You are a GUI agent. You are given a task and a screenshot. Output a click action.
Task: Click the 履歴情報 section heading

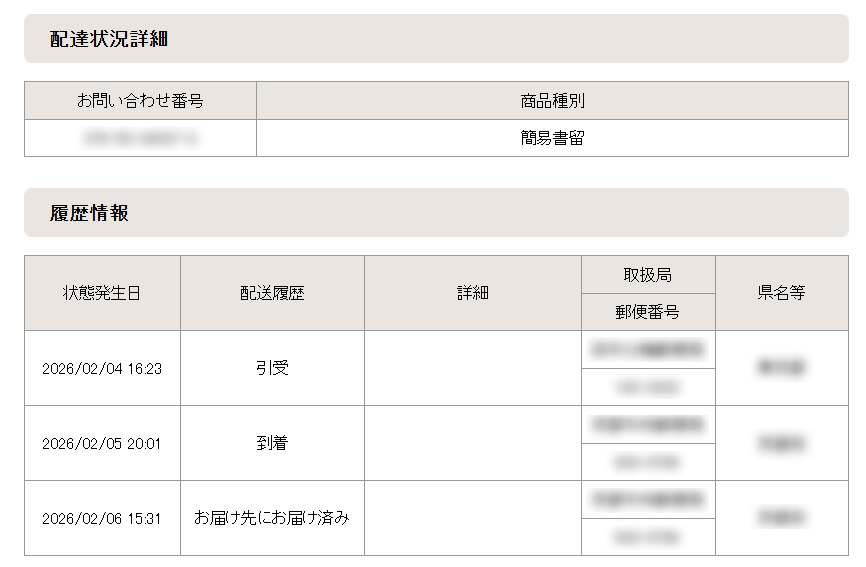point(89,213)
